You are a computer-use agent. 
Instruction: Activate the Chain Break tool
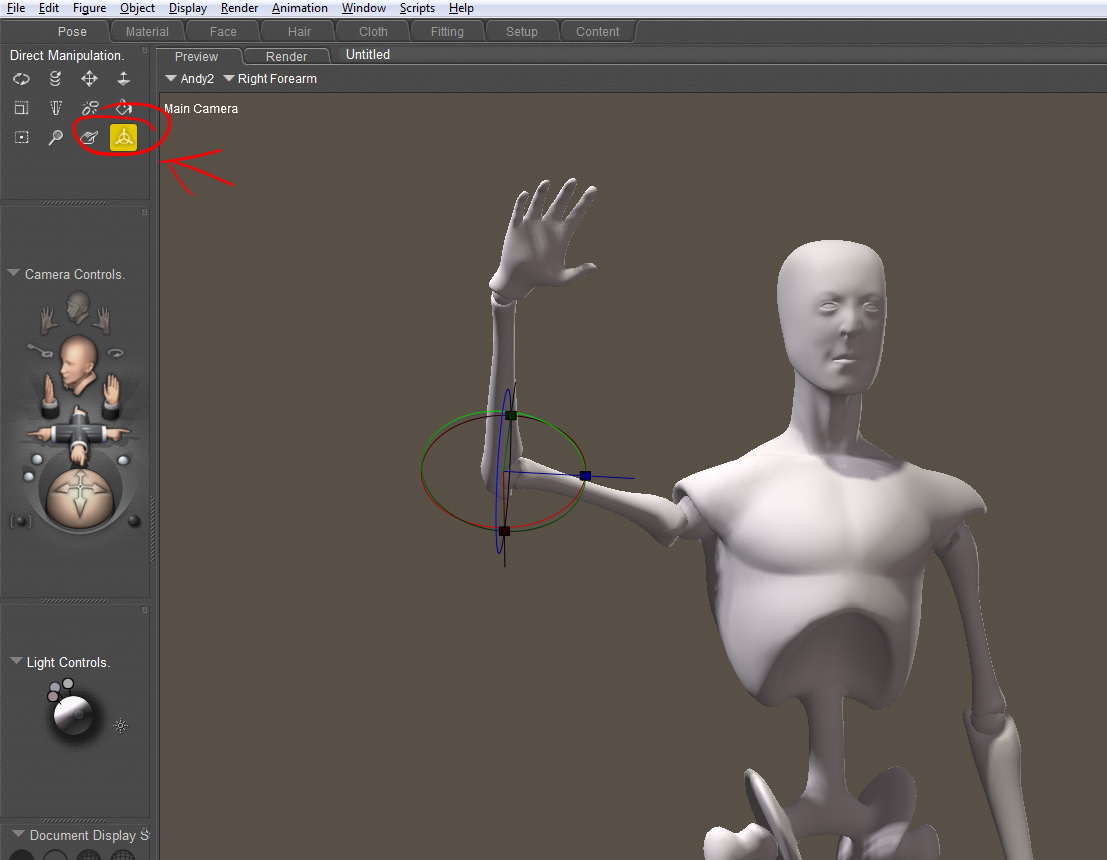click(89, 108)
